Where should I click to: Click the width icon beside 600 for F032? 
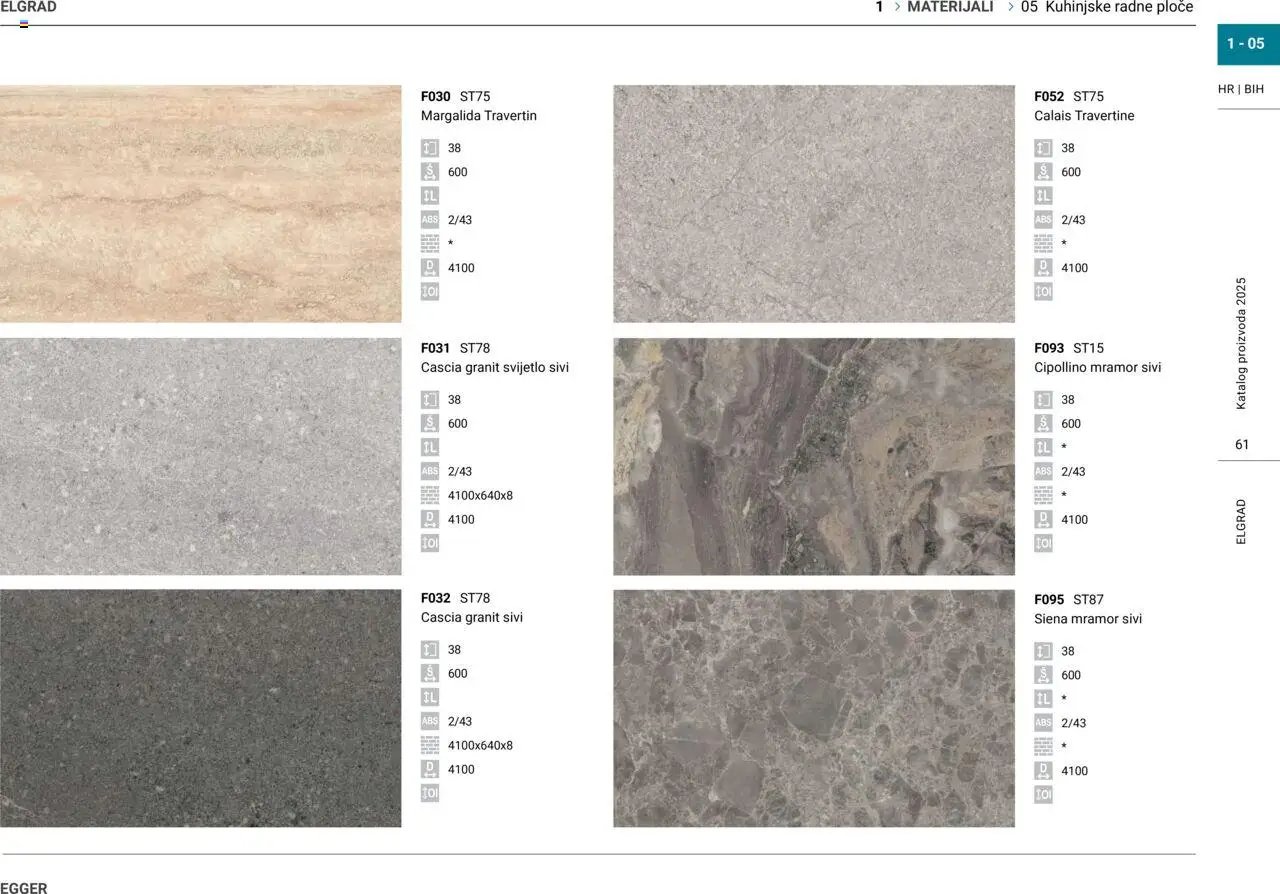(430, 673)
